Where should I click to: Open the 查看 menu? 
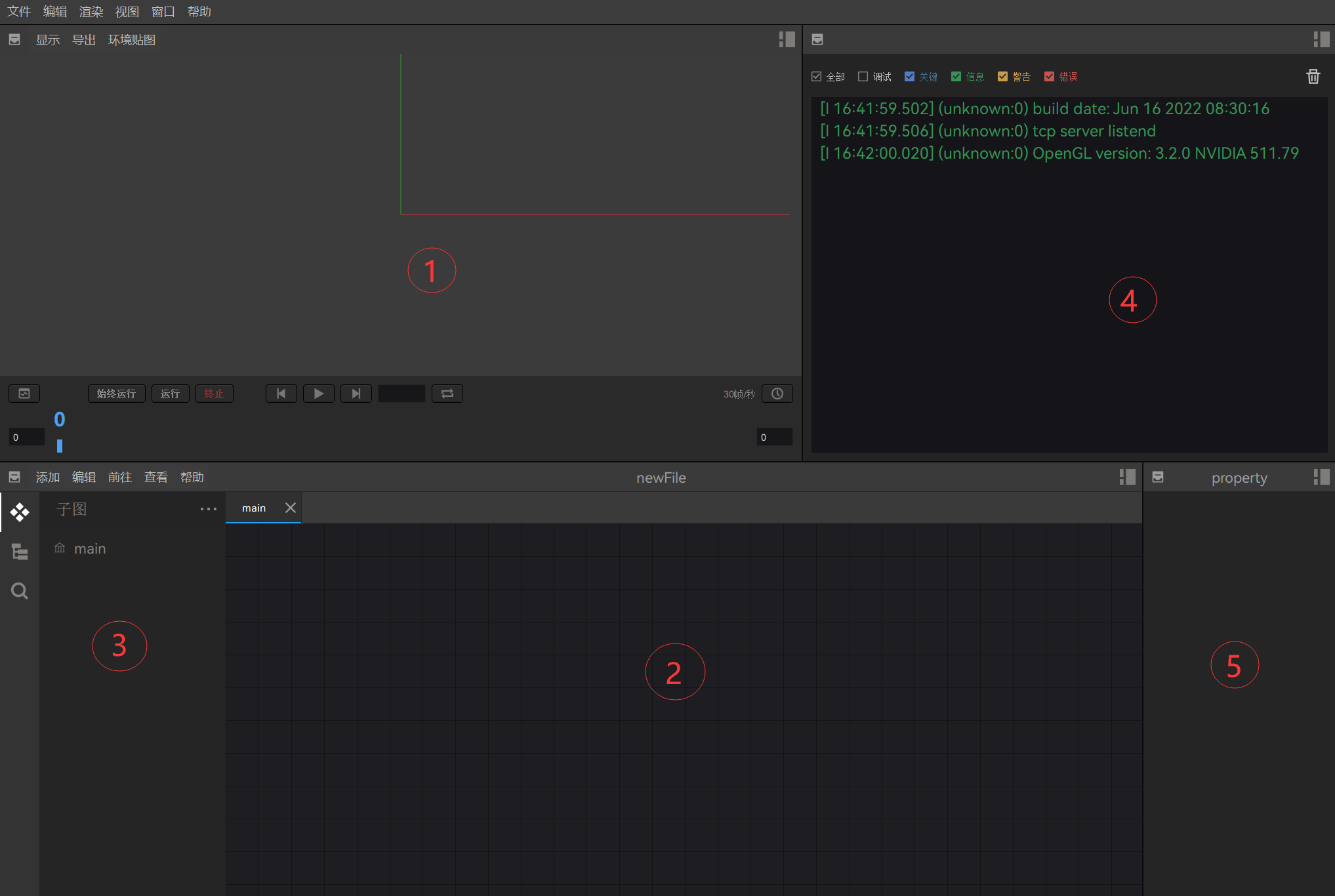(156, 478)
